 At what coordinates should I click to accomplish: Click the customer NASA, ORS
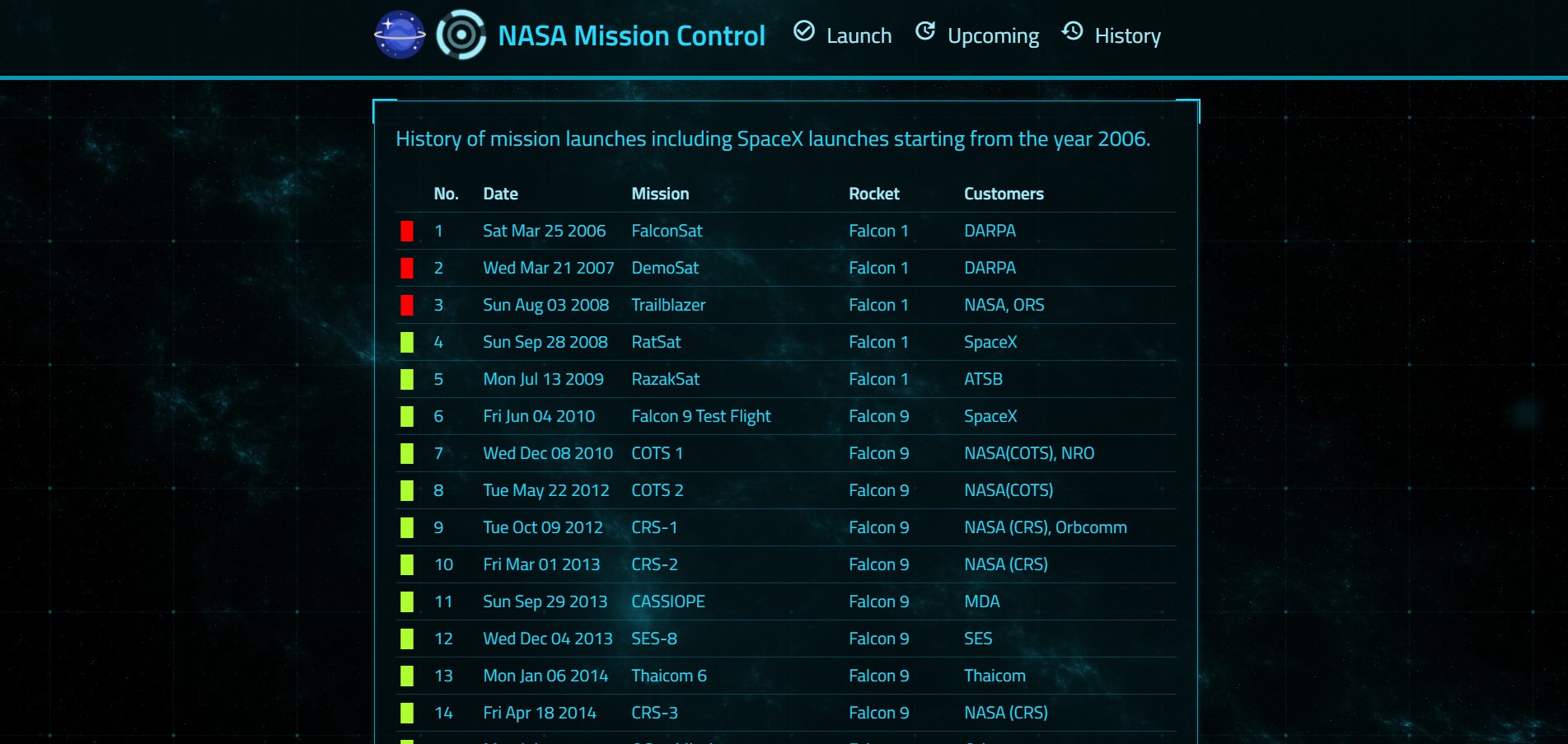pos(1004,305)
